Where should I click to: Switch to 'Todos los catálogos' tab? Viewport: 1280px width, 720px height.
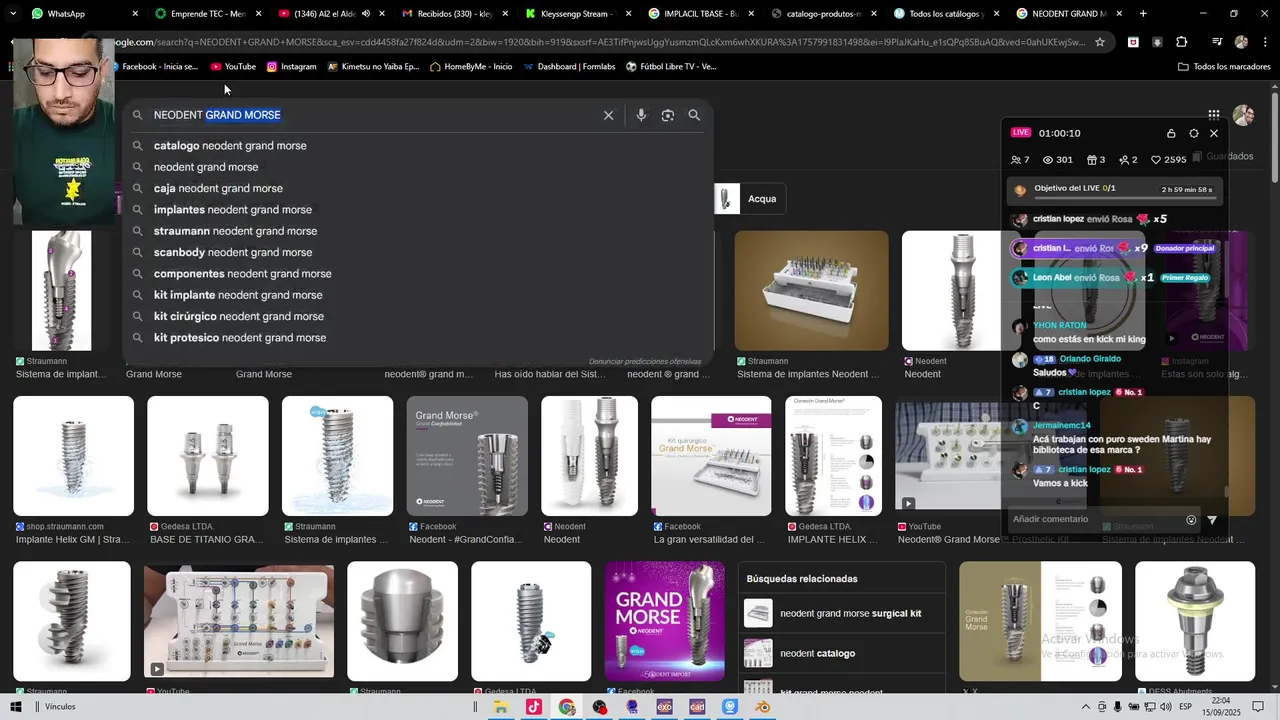(x=946, y=14)
